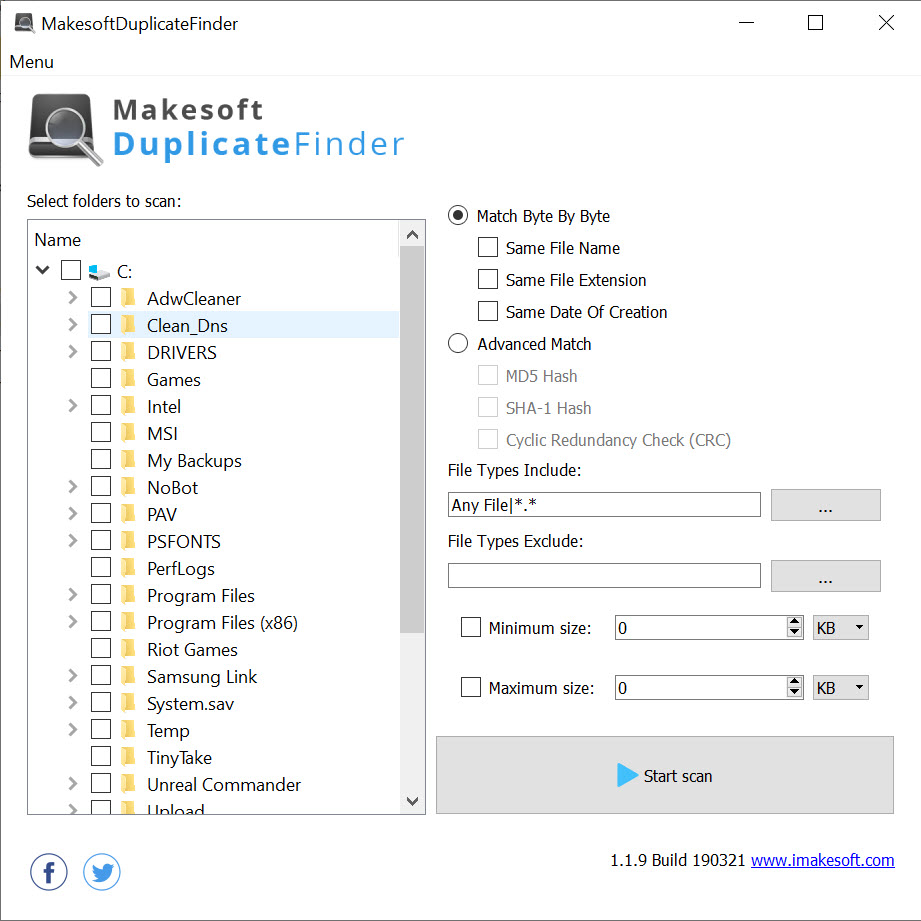
Task: Expand the PSFONTS folder
Action: (72, 541)
